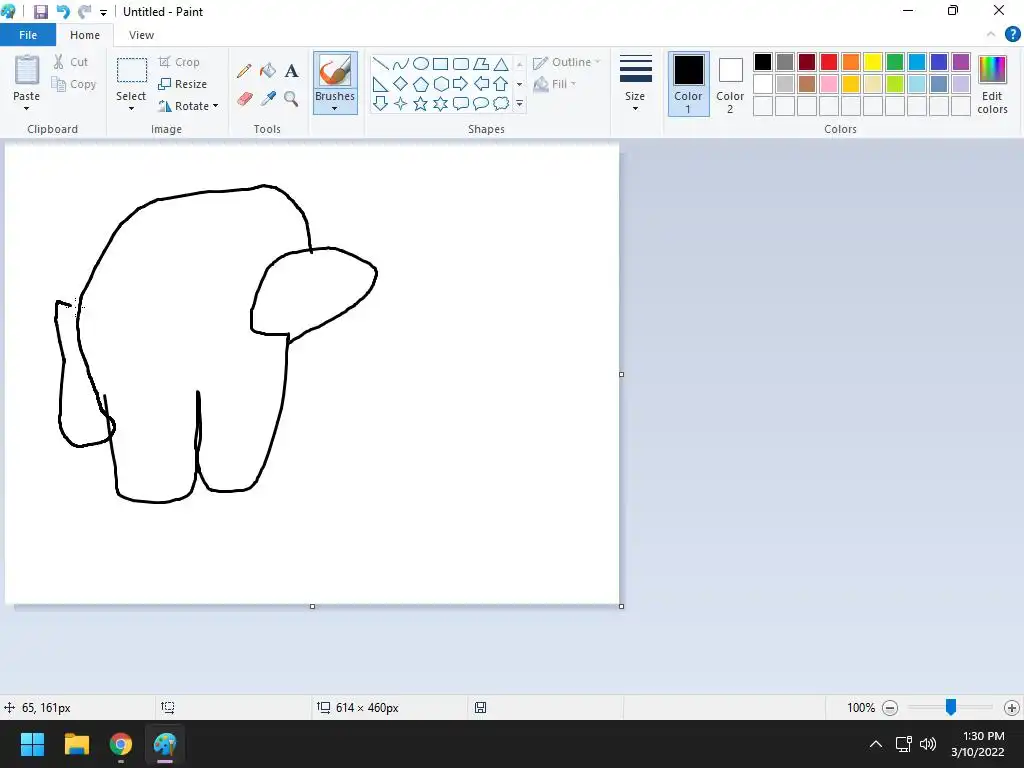Open Windows Start menu
Viewport: 1024px width, 768px height.
click(x=32, y=744)
